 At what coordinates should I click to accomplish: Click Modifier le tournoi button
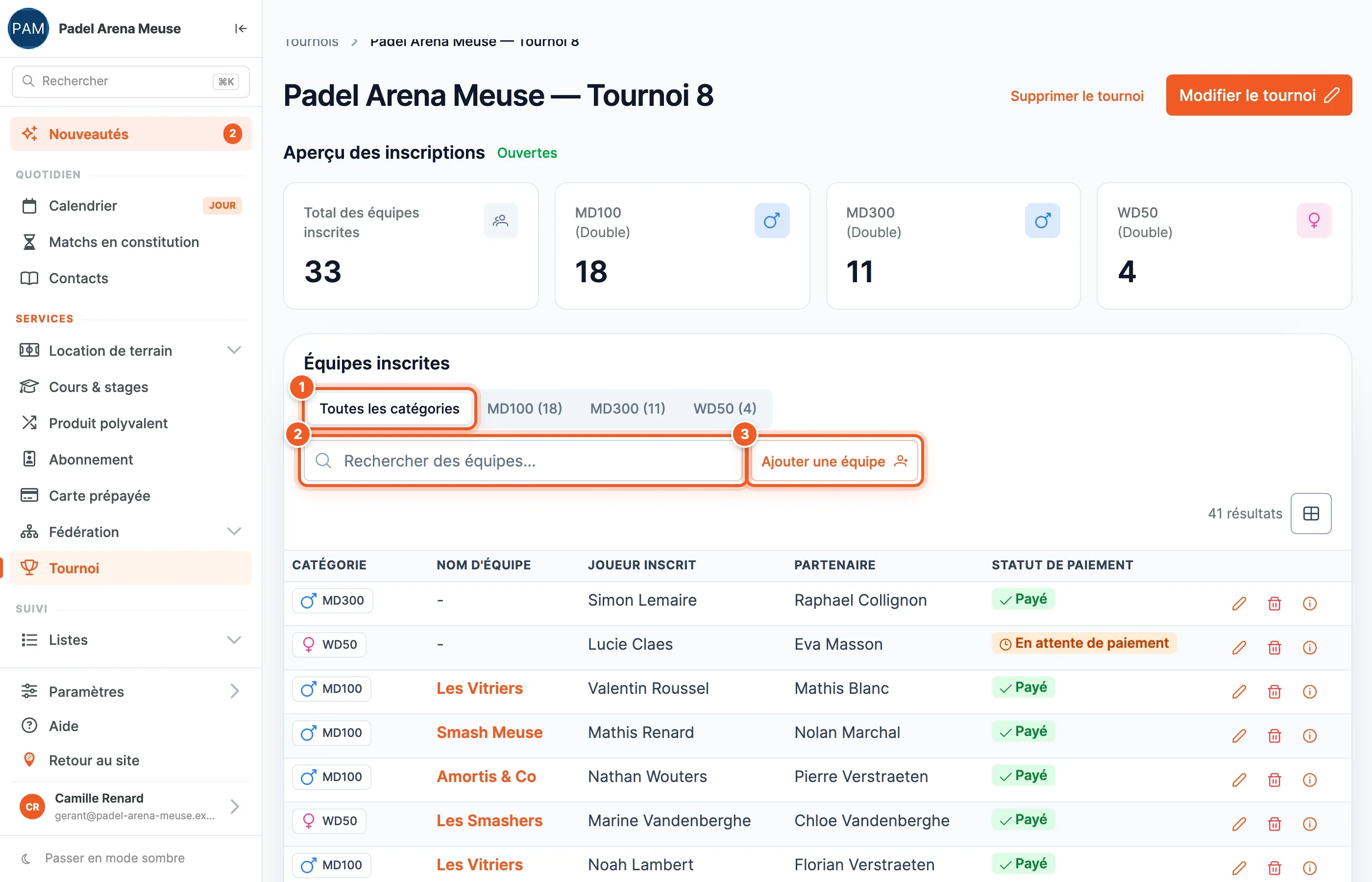pos(1259,95)
